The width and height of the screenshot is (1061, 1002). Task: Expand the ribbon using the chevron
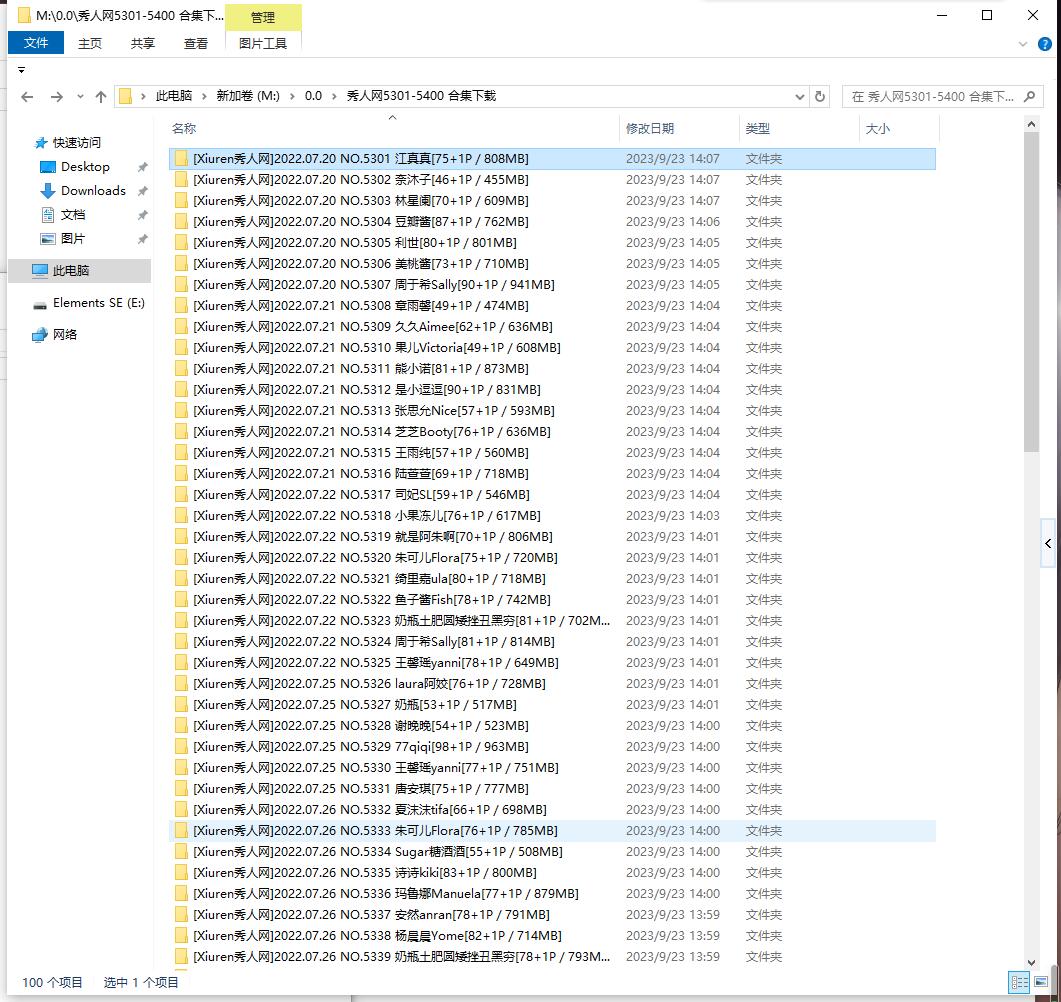tap(1022, 44)
